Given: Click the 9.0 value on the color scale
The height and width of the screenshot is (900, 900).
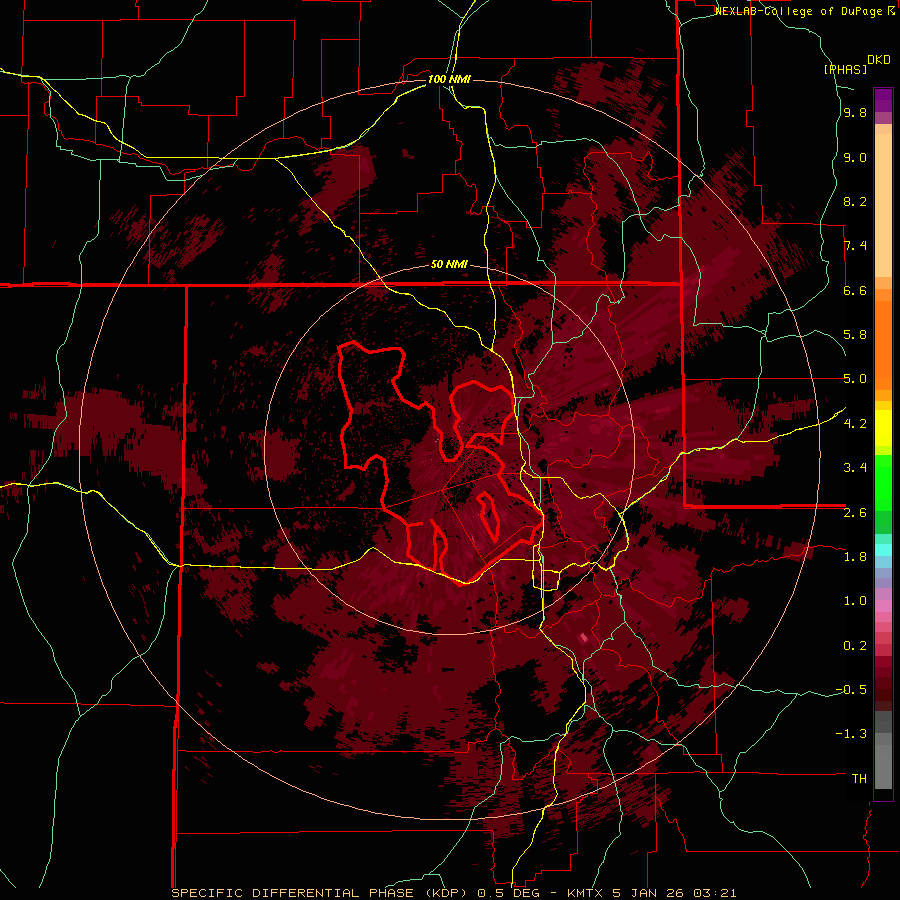Looking at the screenshot, I should tap(855, 157).
